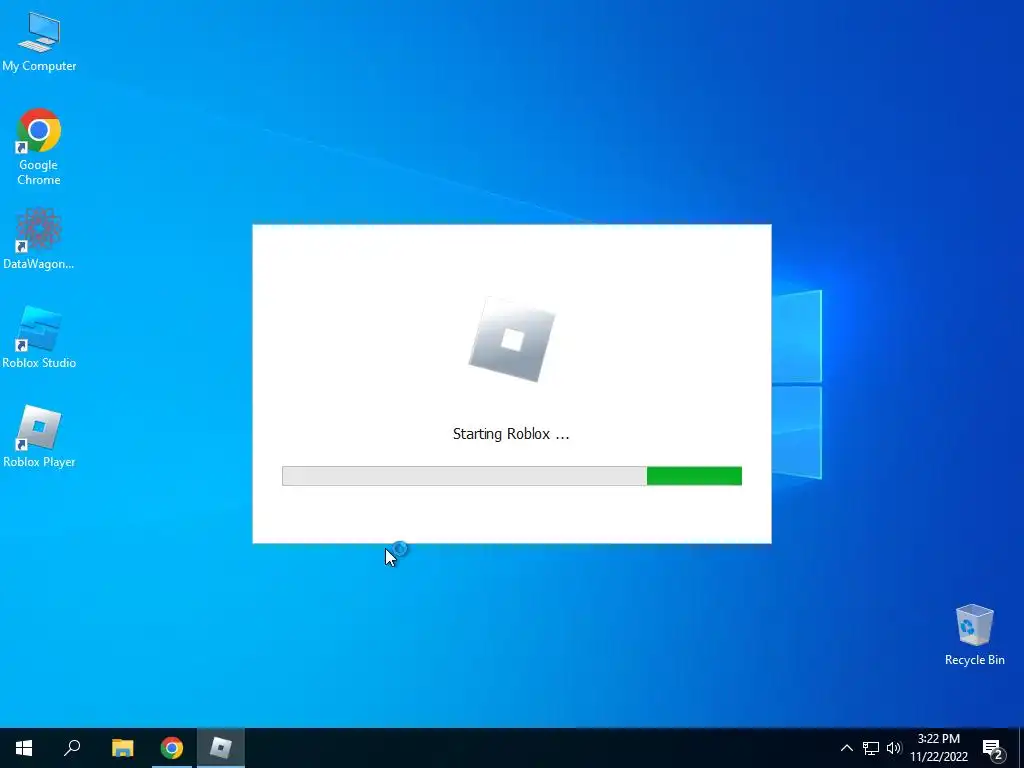
Task: Open Chrome from the taskbar
Action: (x=172, y=748)
